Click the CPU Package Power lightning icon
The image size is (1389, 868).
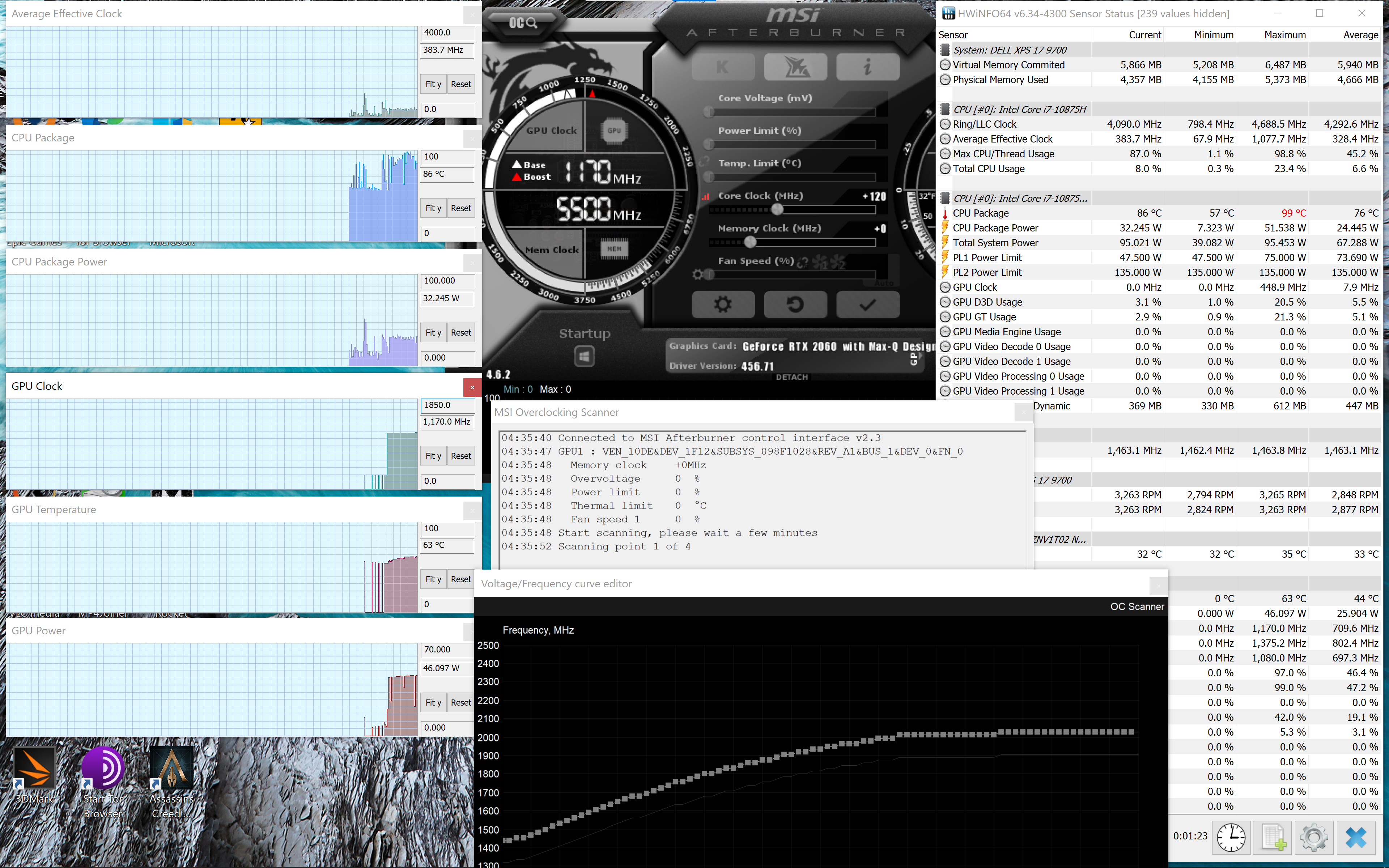(945, 228)
